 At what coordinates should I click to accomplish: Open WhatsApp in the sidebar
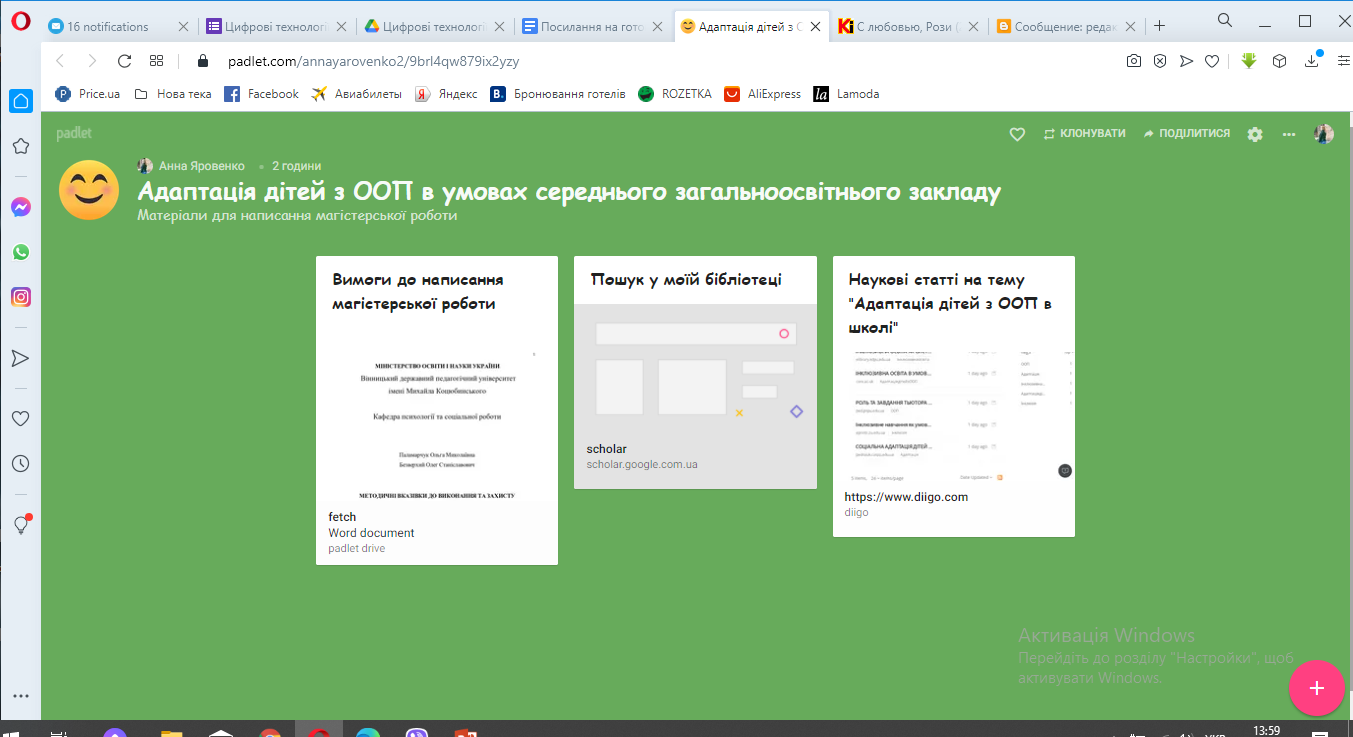[20, 252]
